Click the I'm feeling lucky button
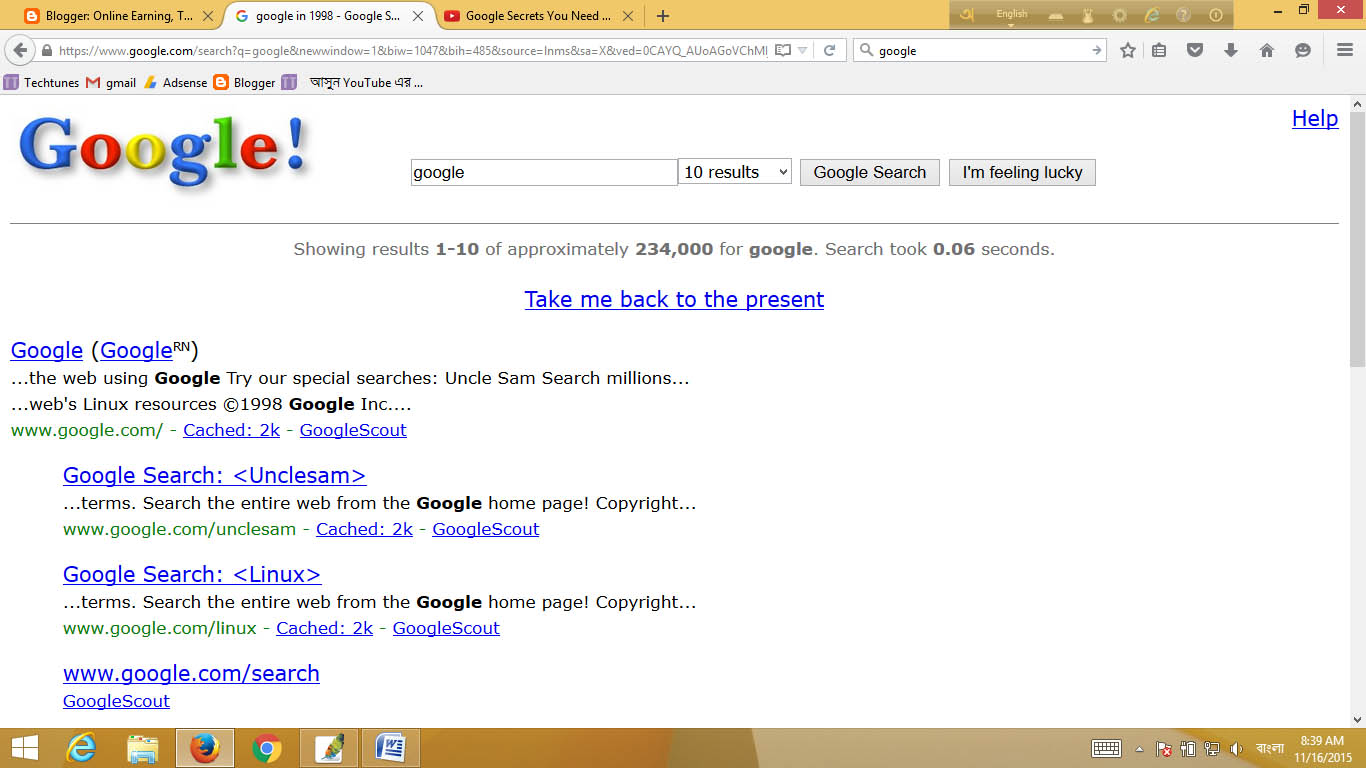The image size is (1366, 768). 1022,172
